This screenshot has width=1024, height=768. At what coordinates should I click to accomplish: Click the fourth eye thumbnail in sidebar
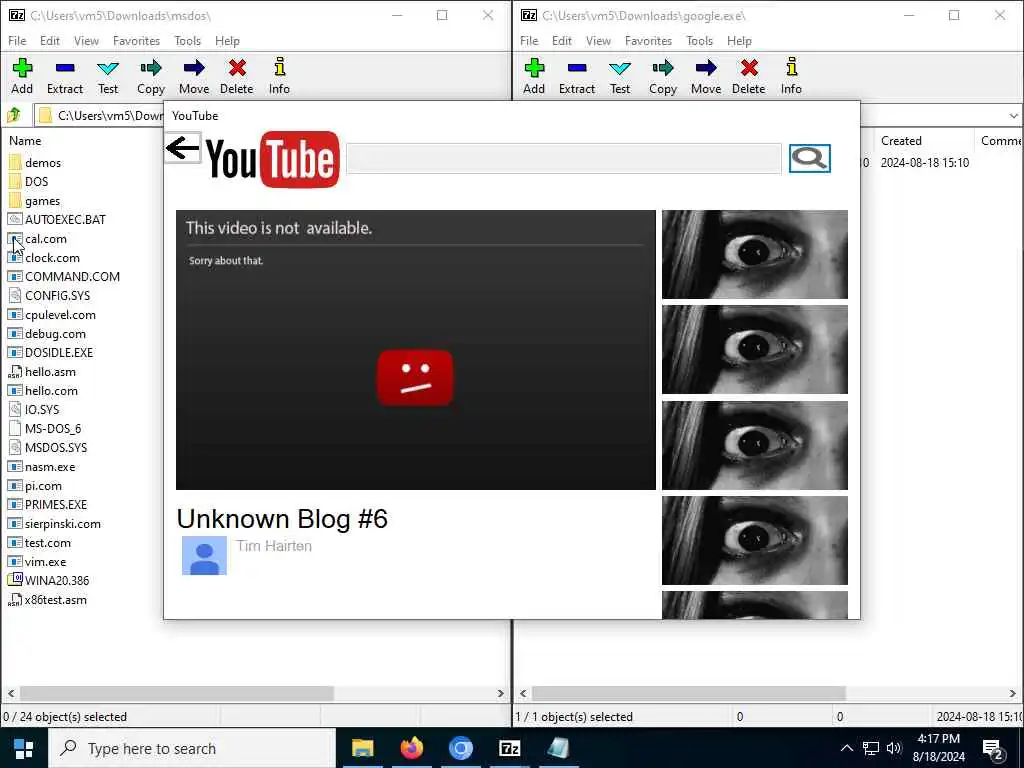point(755,540)
